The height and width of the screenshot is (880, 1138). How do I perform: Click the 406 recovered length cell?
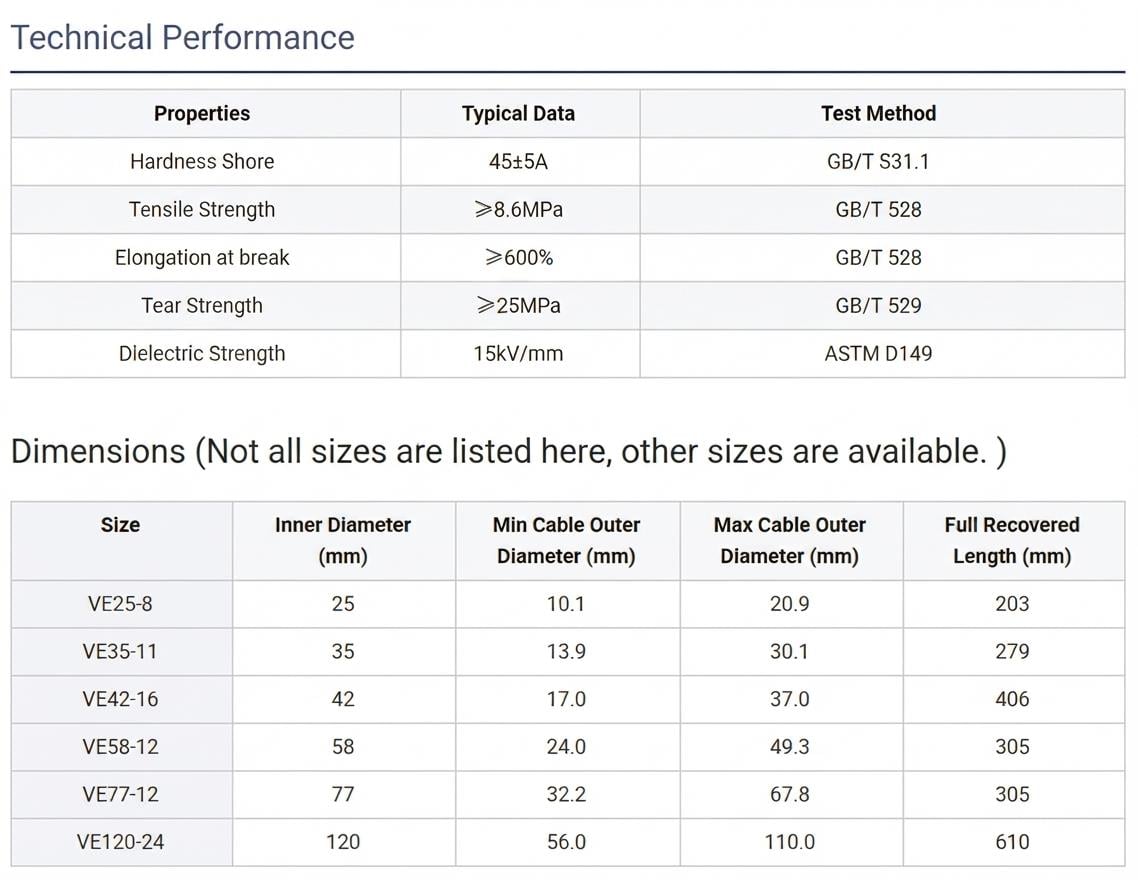pyautogui.click(x=1012, y=699)
